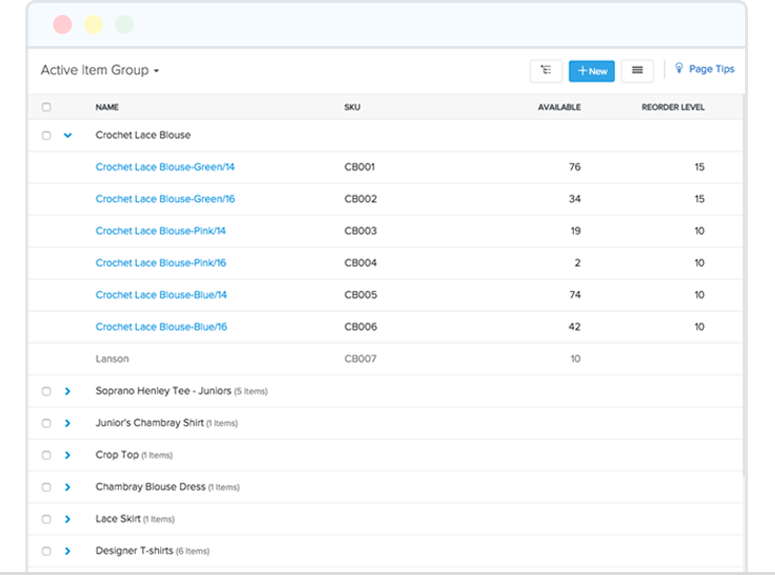The width and height of the screenshot is (775, 575).
Task: Select the Soprano Henley Tee checkbox
Action: click(46, 391)
